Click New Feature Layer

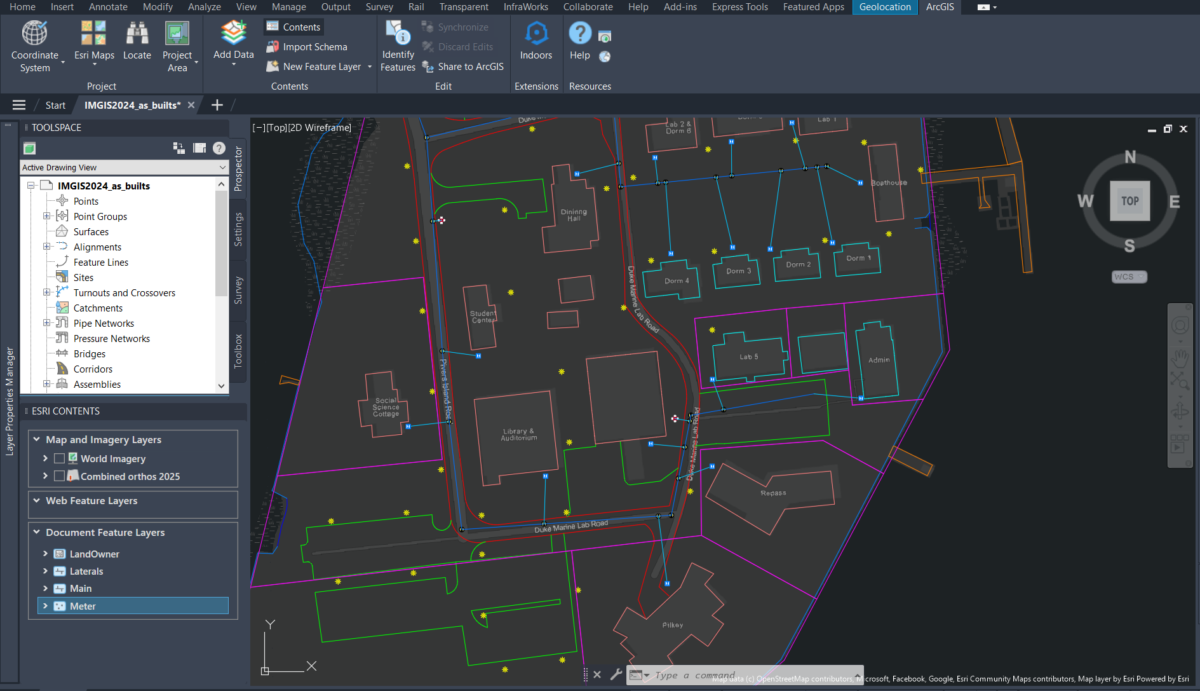coord(315,66)
